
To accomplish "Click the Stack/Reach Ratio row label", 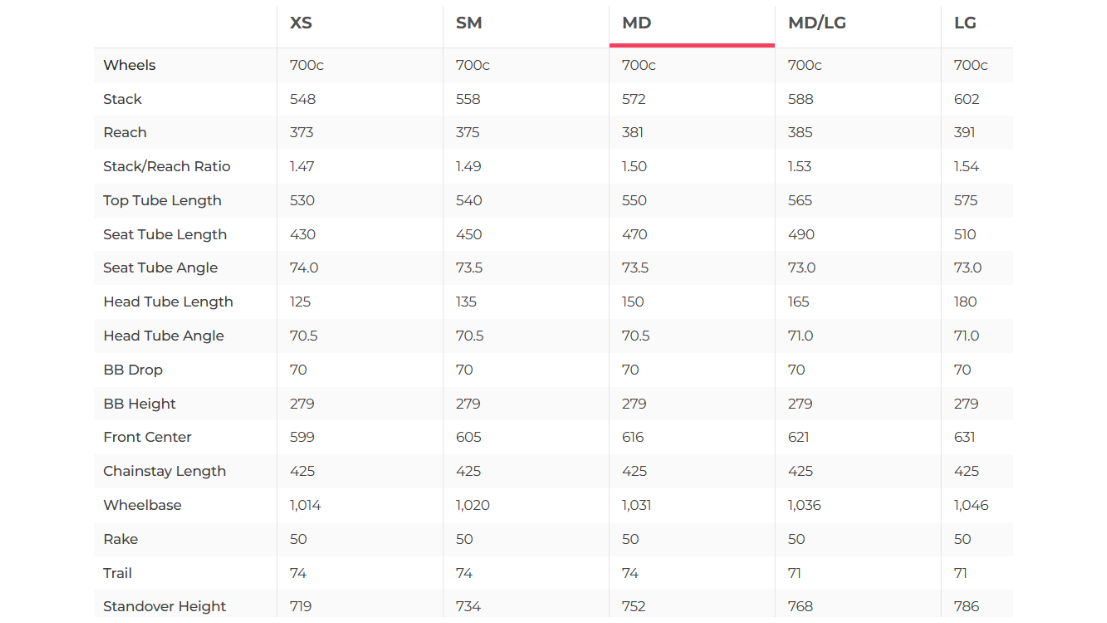I will pyautogui.click(x=167, y=166).
